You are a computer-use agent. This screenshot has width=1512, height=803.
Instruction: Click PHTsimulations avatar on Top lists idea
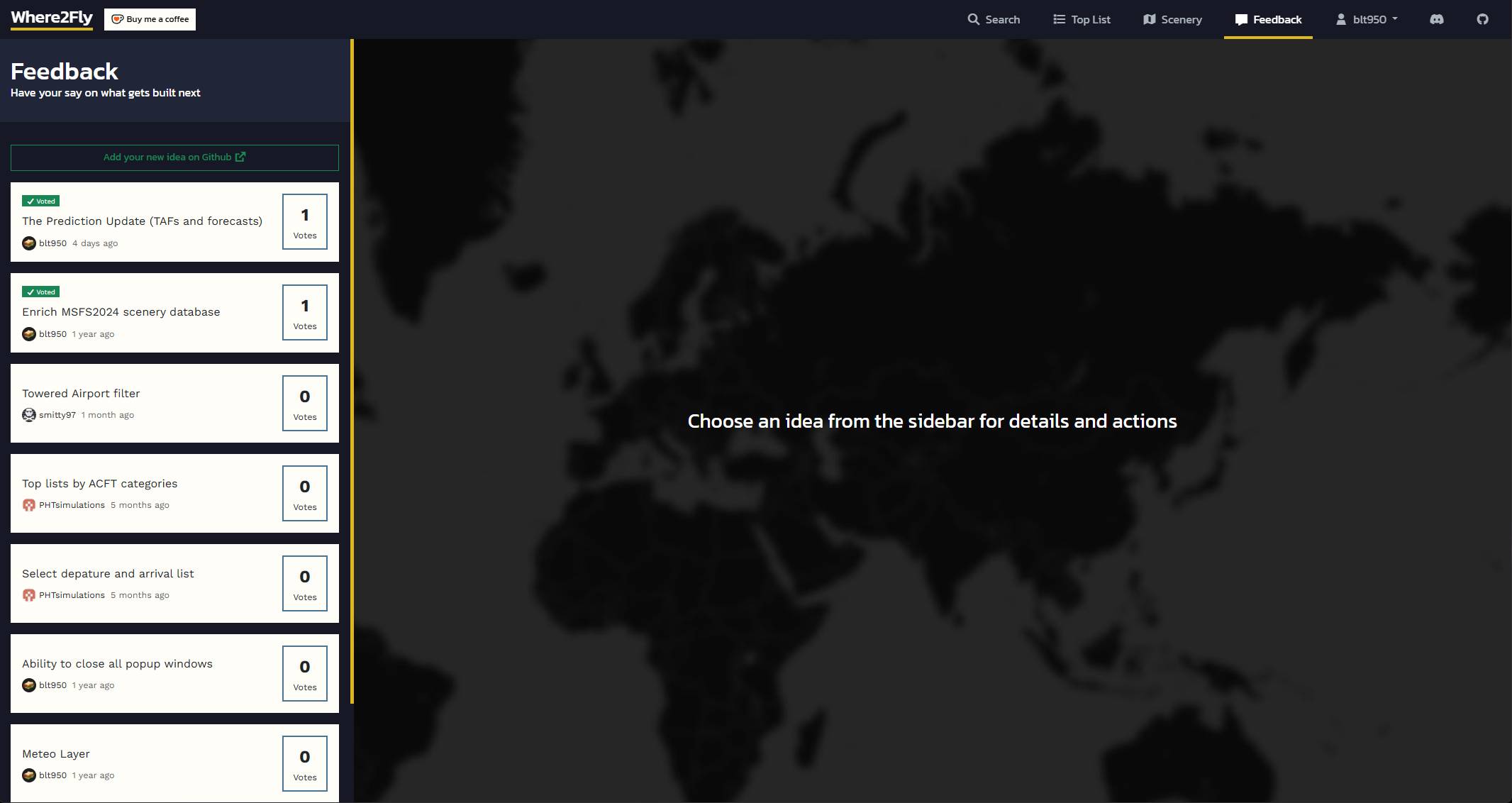pos(28,505)
